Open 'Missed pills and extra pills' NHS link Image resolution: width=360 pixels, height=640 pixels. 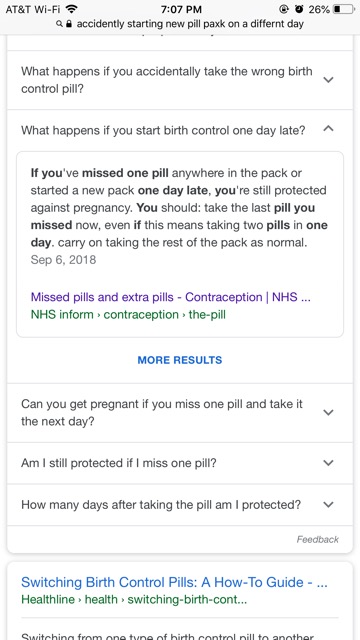(171, 297)
